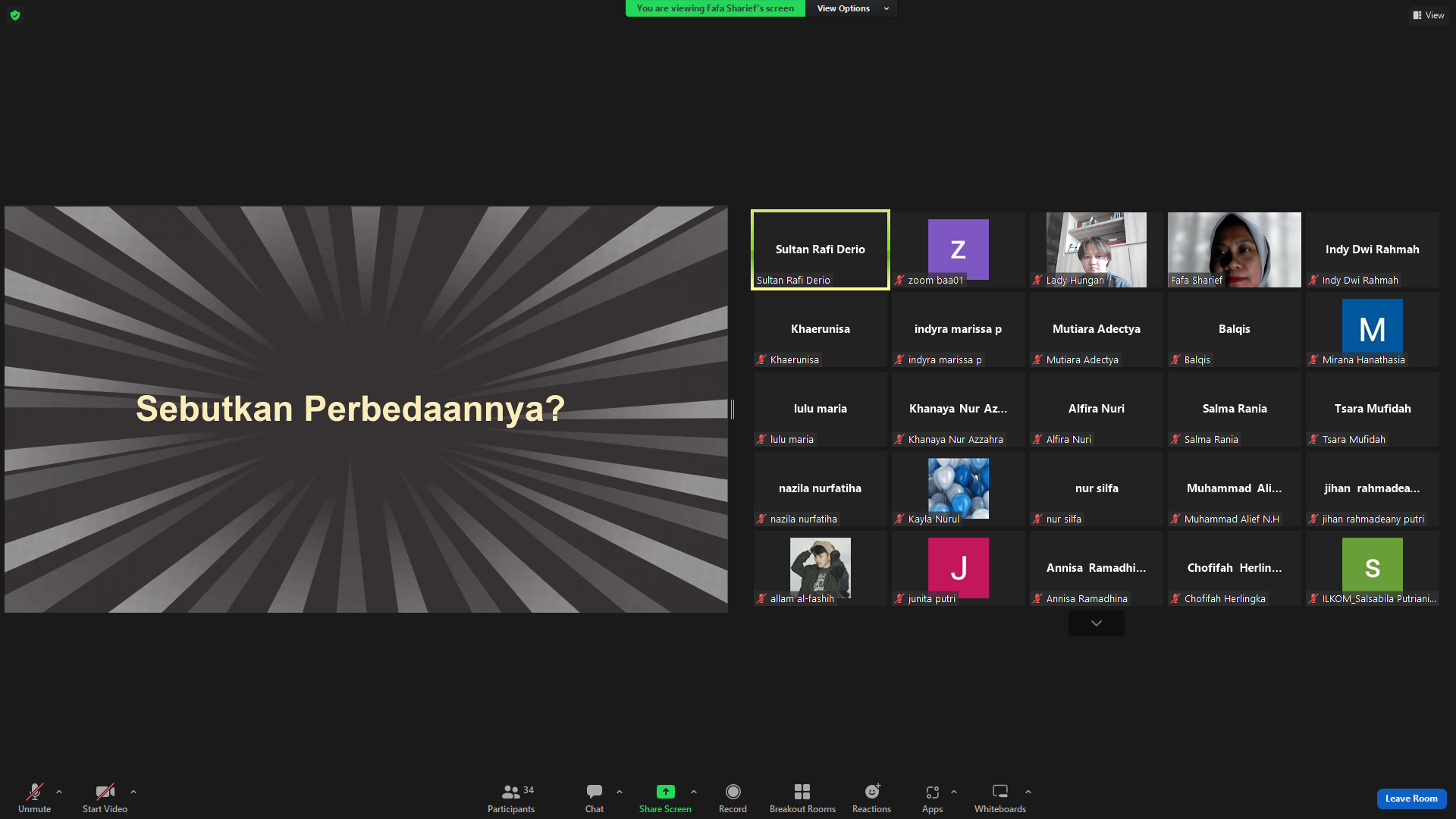The width and height of the screenshot is (1456, 819).
Task: Click nazila nurfatiha's muted mic icon
Action: pyautogui.click(x=761, y=519)
